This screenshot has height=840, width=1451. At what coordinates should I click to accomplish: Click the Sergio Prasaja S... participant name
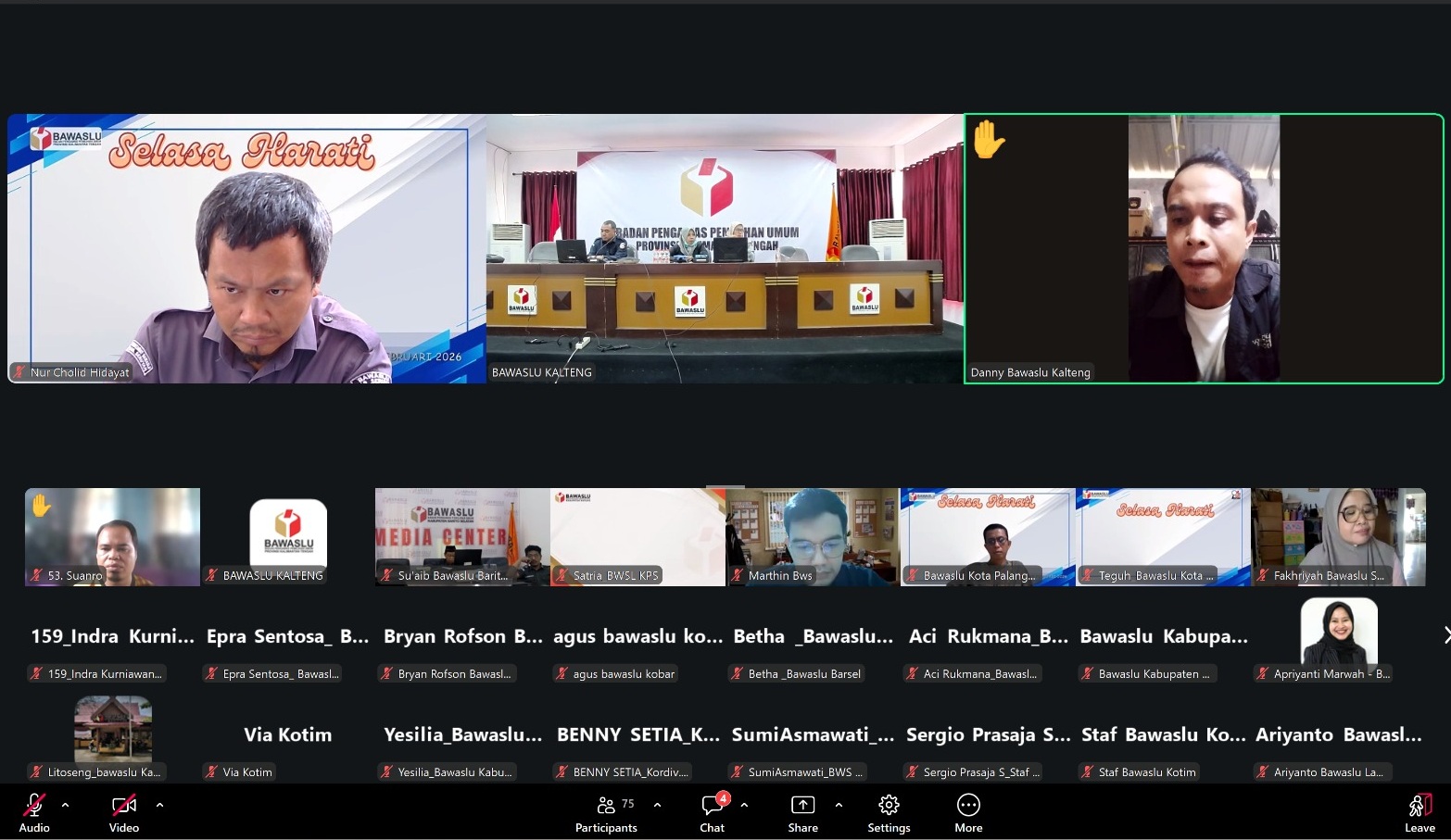[989, 734]
